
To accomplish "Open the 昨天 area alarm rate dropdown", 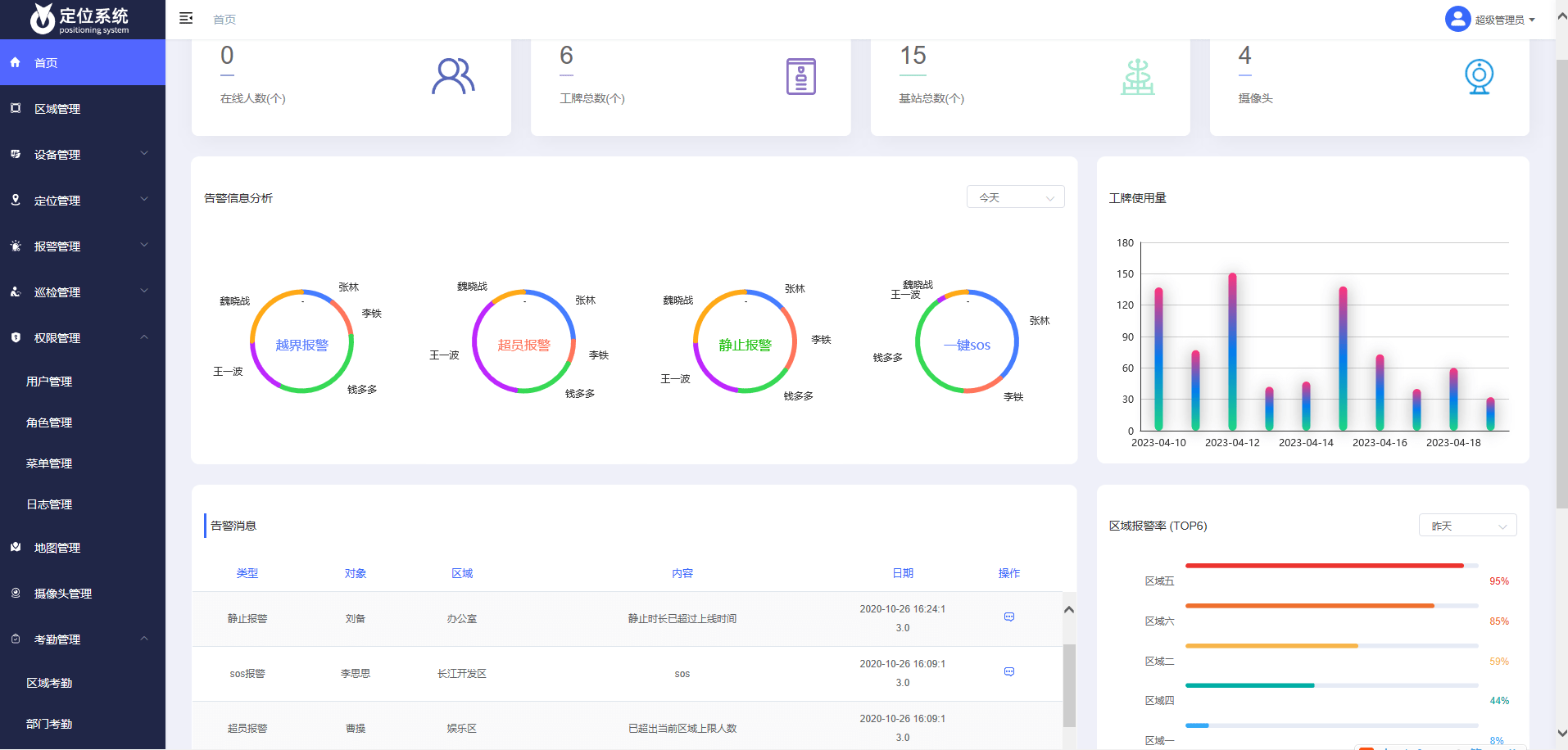I will 1467,526.
